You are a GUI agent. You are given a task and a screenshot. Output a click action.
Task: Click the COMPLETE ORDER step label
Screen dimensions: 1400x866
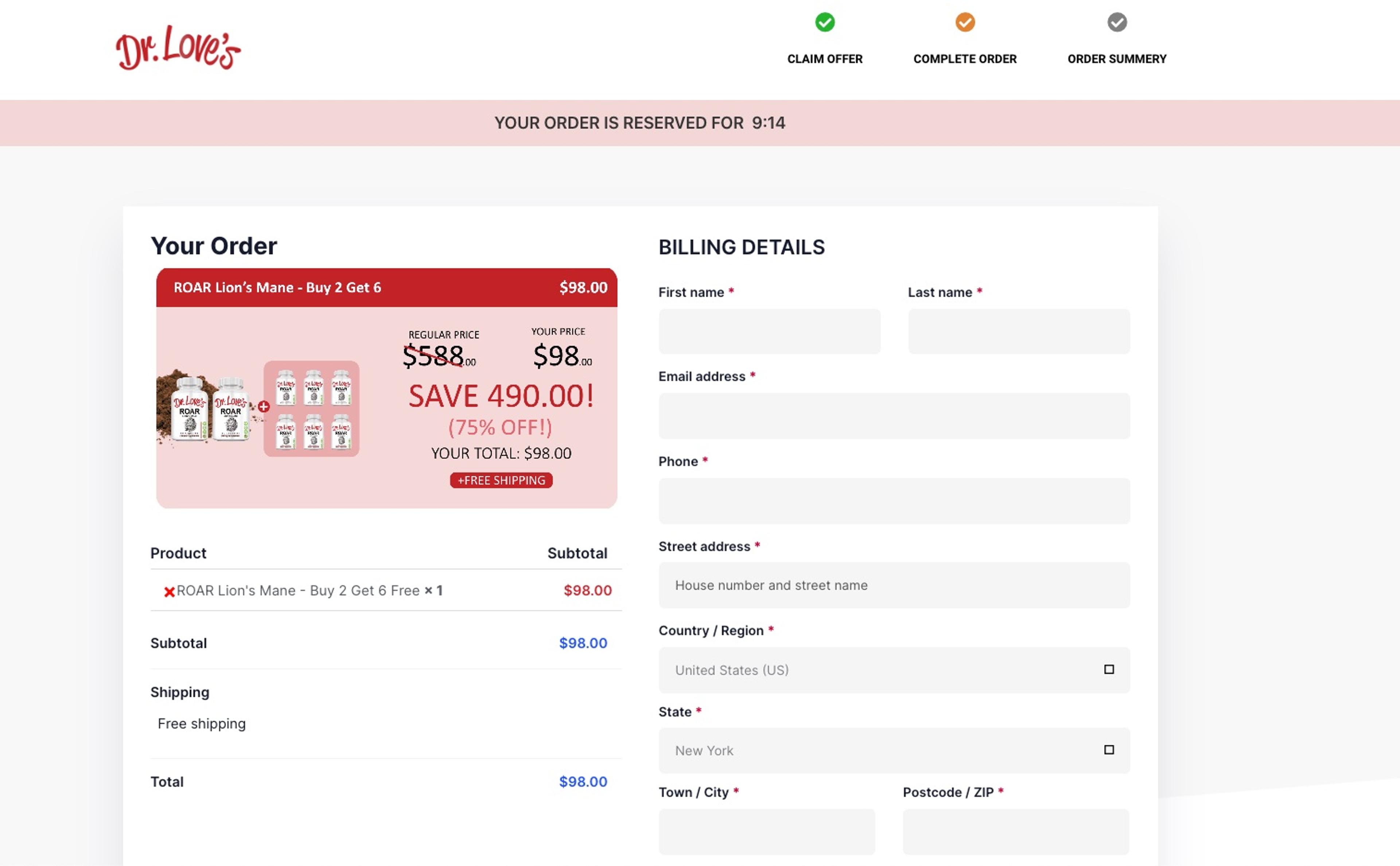(x=965, y=59)
